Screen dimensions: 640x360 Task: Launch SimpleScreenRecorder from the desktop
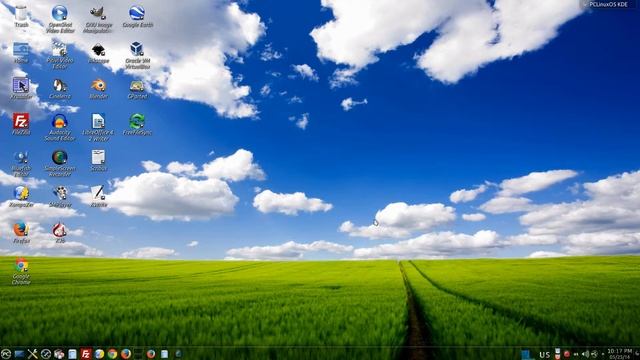pyautogui.click(x=60, y=163)
